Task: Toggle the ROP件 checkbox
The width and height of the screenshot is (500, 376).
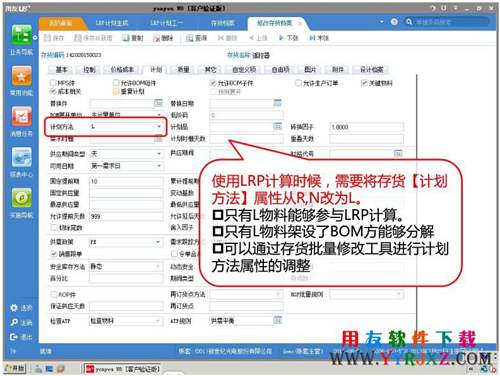Action: [53, 294]
